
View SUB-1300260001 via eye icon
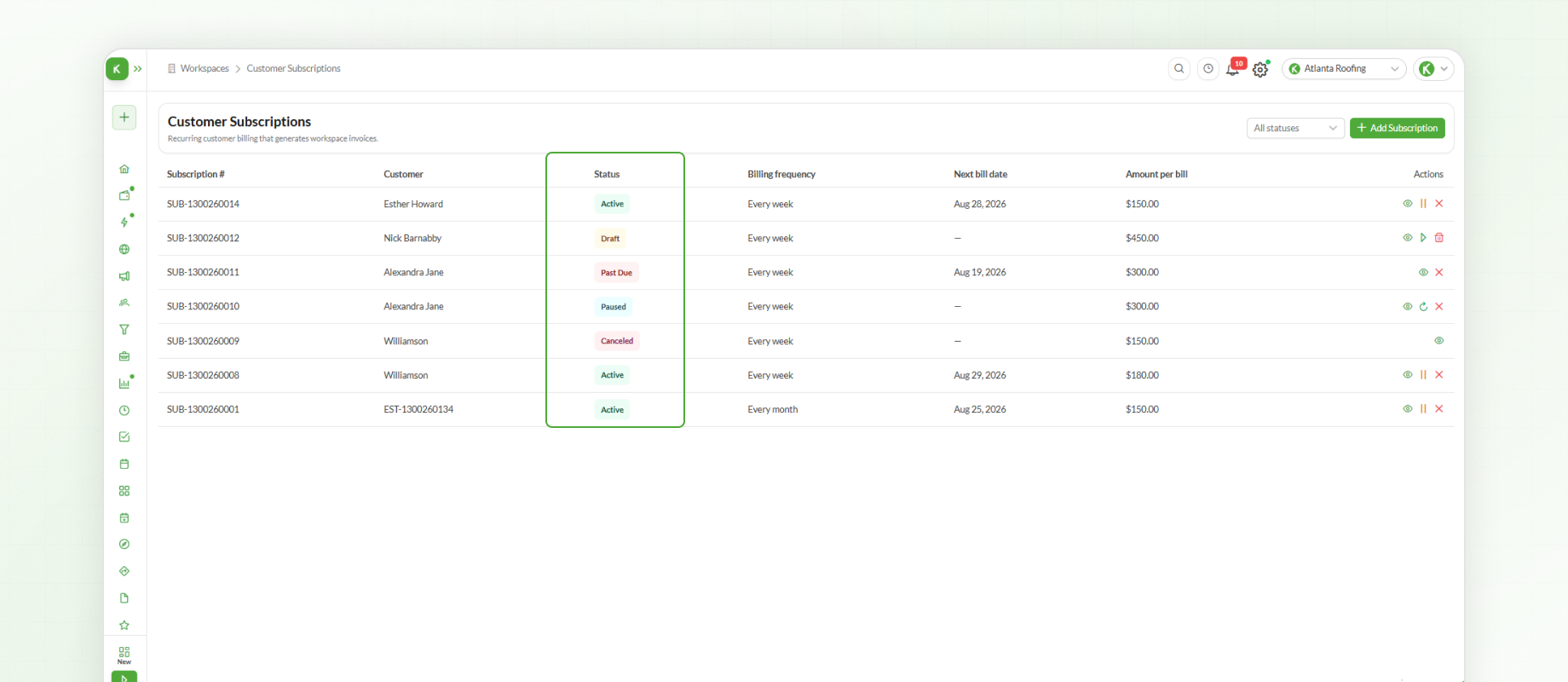(x=1408, y=409)
